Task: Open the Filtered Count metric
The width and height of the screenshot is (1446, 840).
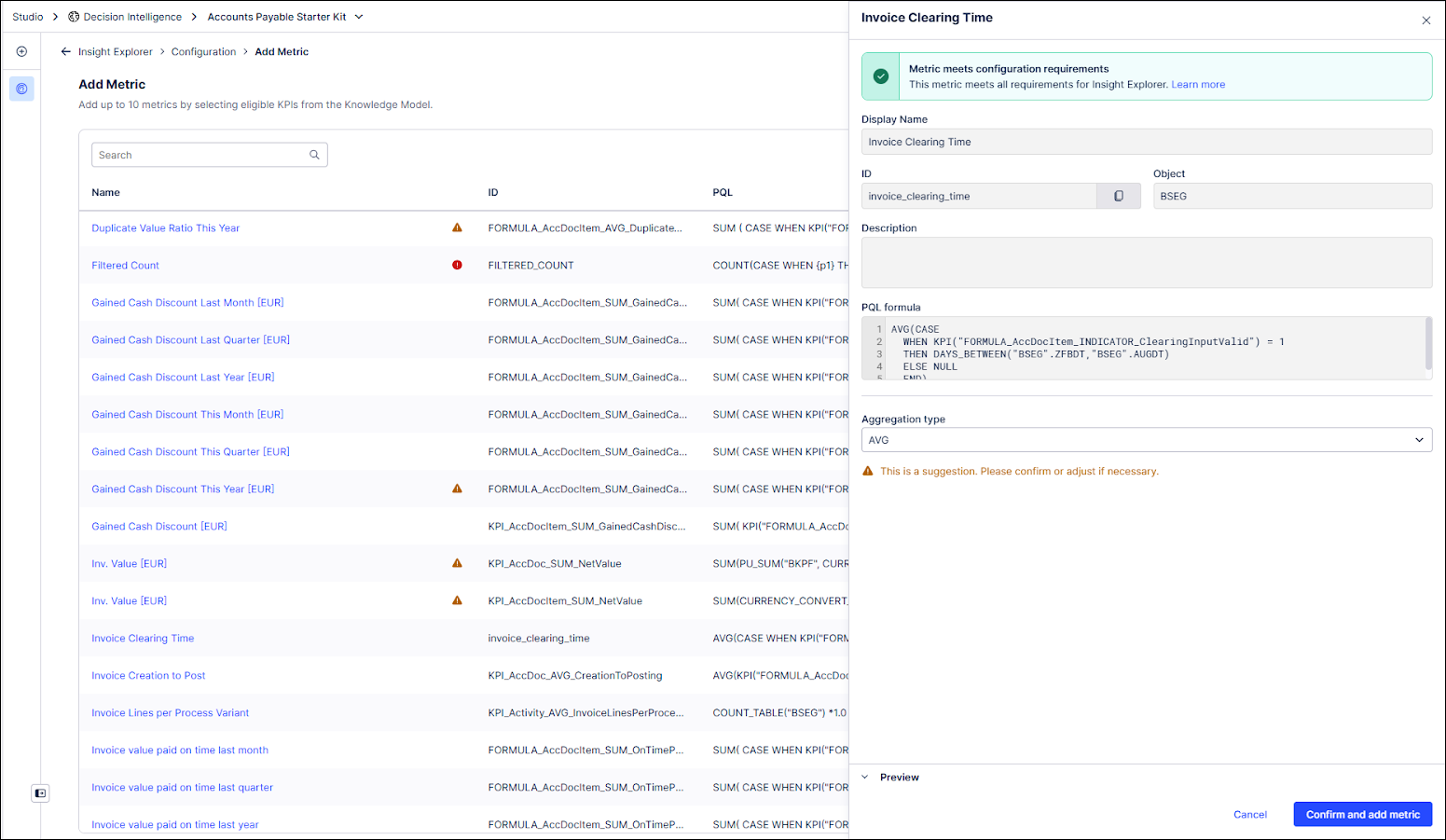Action: [x=125, y=265]
